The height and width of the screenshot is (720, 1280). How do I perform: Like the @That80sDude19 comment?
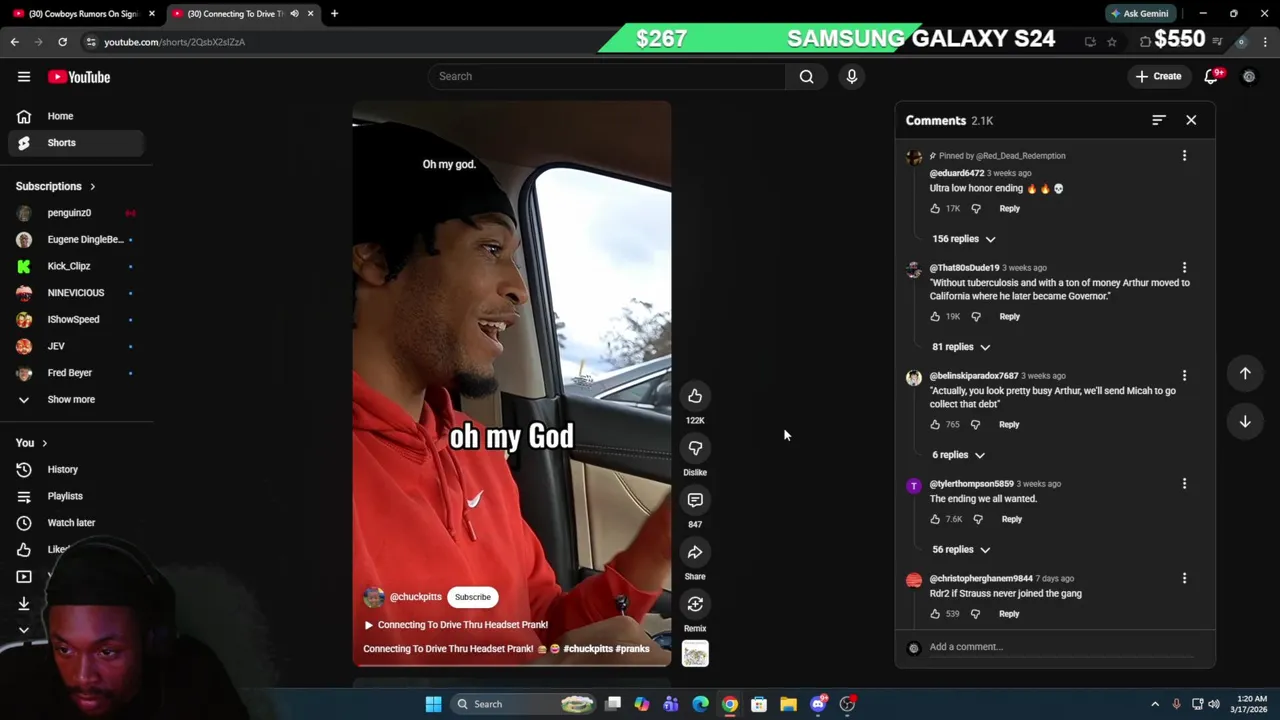[935, 316]
